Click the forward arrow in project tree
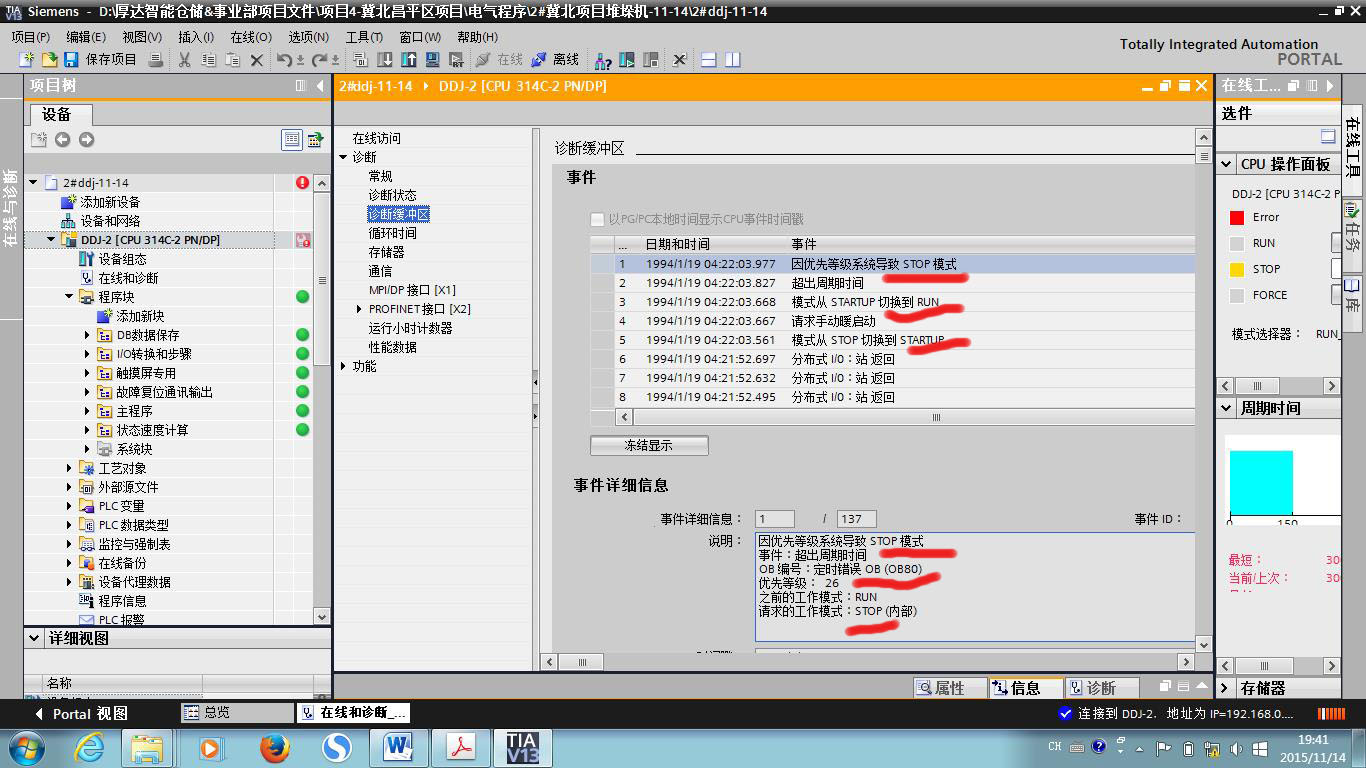The height and width of the screenshot is (768, 1366). [86, 140]
